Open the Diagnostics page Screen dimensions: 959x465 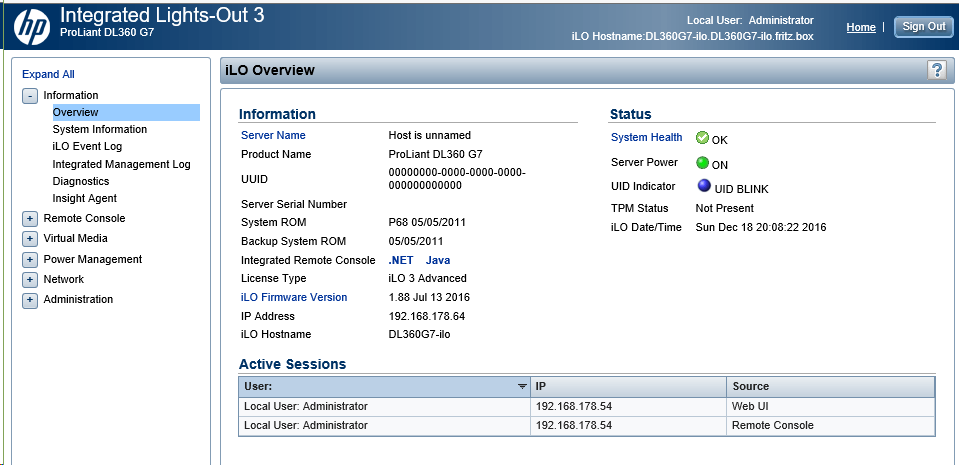tap(81, 181)
